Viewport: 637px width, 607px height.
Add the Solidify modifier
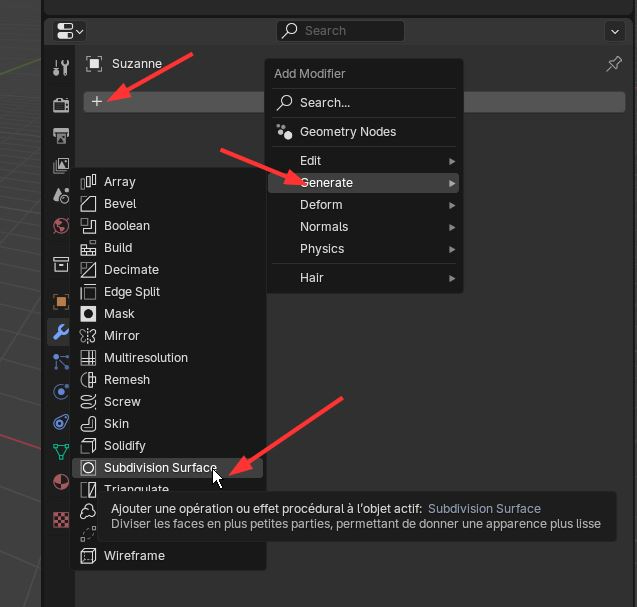coord(167,445)
